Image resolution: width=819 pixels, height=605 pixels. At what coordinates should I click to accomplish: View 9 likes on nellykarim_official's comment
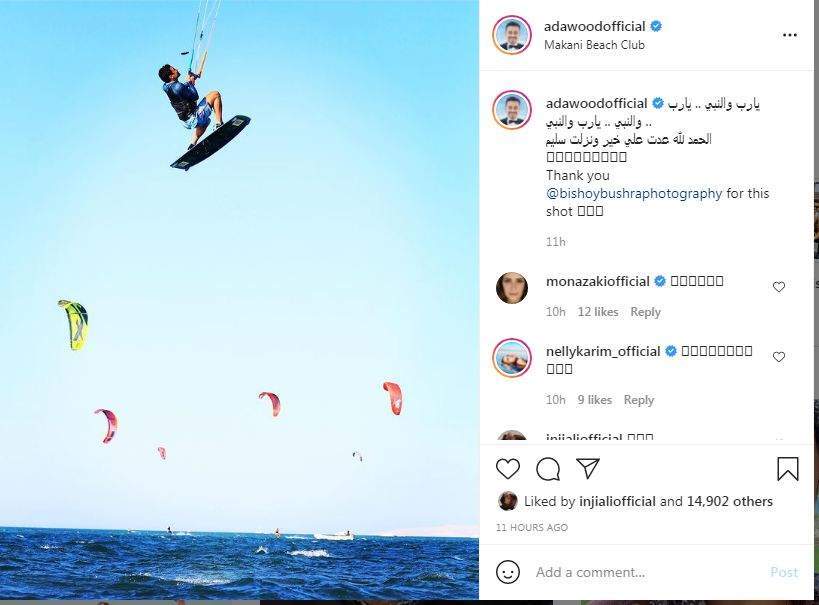pyautogui.click(x=595, y=400)
